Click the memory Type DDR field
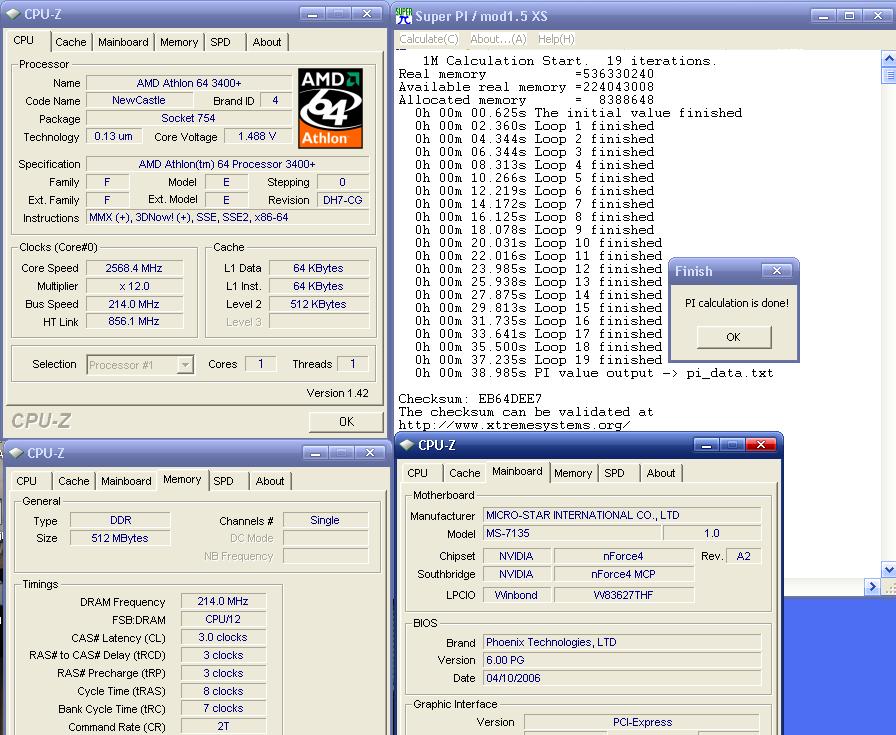 pyautogui.click(x=120, y=520)
